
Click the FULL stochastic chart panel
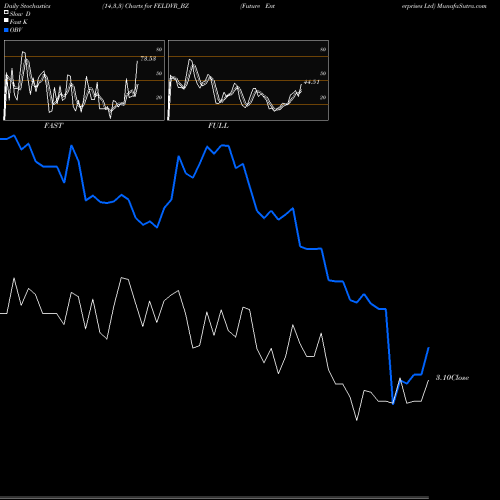coord(248,80)
